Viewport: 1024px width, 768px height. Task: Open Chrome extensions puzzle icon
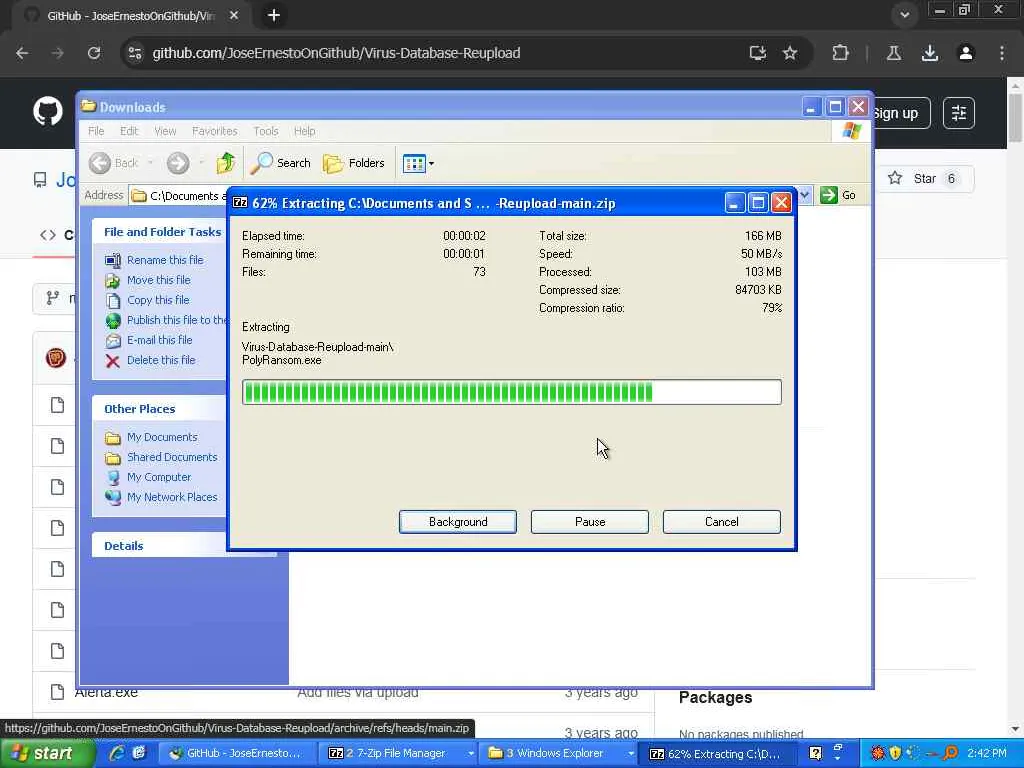coord(840,53)
